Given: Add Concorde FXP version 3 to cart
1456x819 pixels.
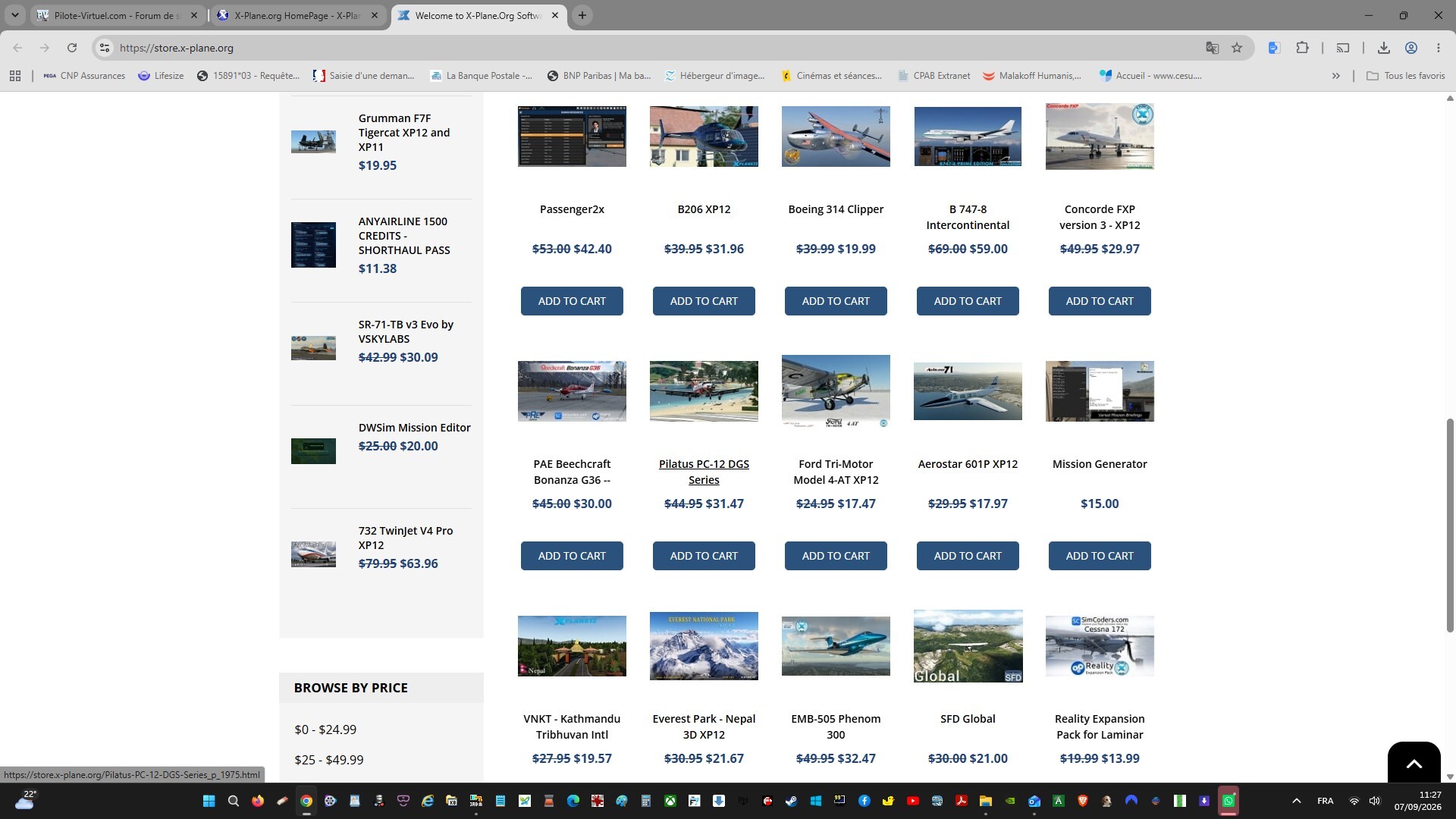Looking at the screenshot, I should [x=1100, y=301].
